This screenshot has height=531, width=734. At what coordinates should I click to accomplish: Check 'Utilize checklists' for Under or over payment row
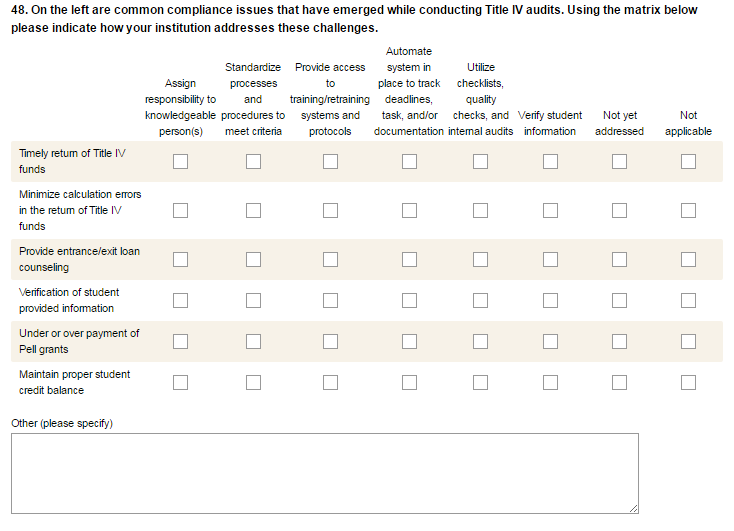click(480, 341)
